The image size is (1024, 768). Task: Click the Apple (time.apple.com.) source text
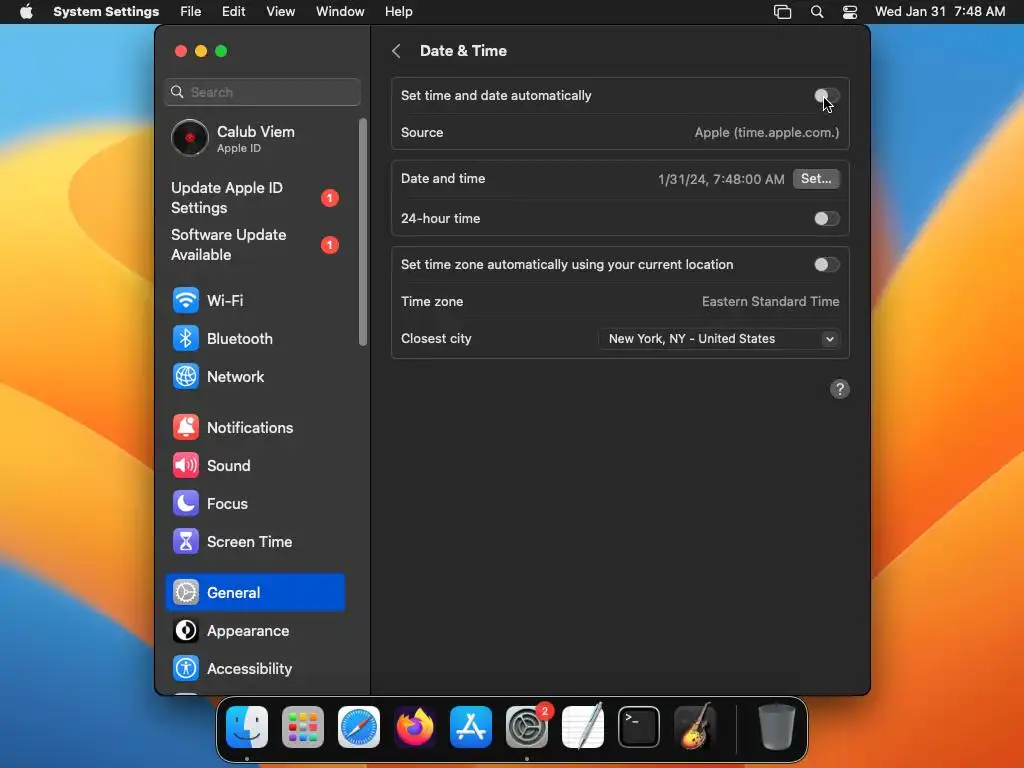767,133
